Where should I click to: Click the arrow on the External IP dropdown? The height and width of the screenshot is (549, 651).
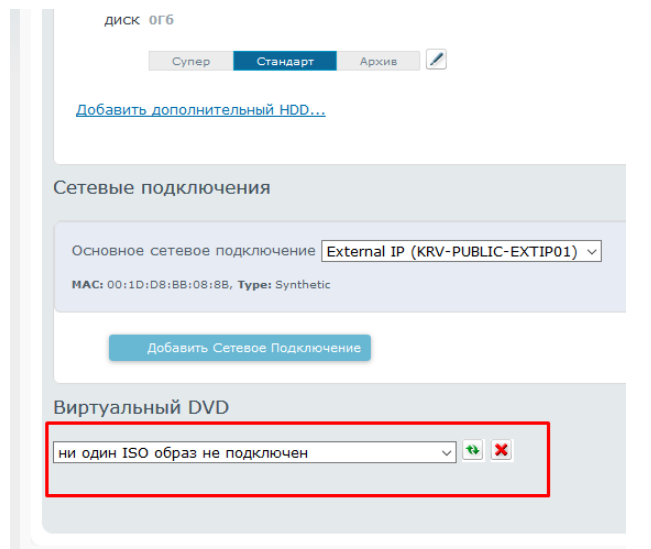591,252
